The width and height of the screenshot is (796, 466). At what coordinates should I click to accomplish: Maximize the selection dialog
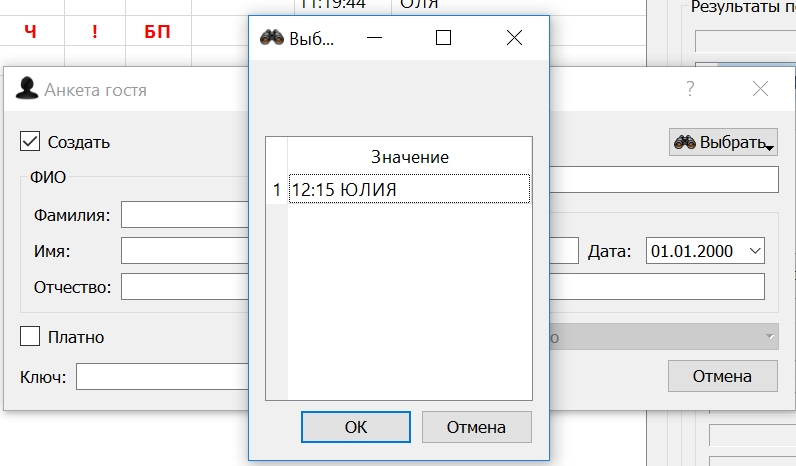443,38
